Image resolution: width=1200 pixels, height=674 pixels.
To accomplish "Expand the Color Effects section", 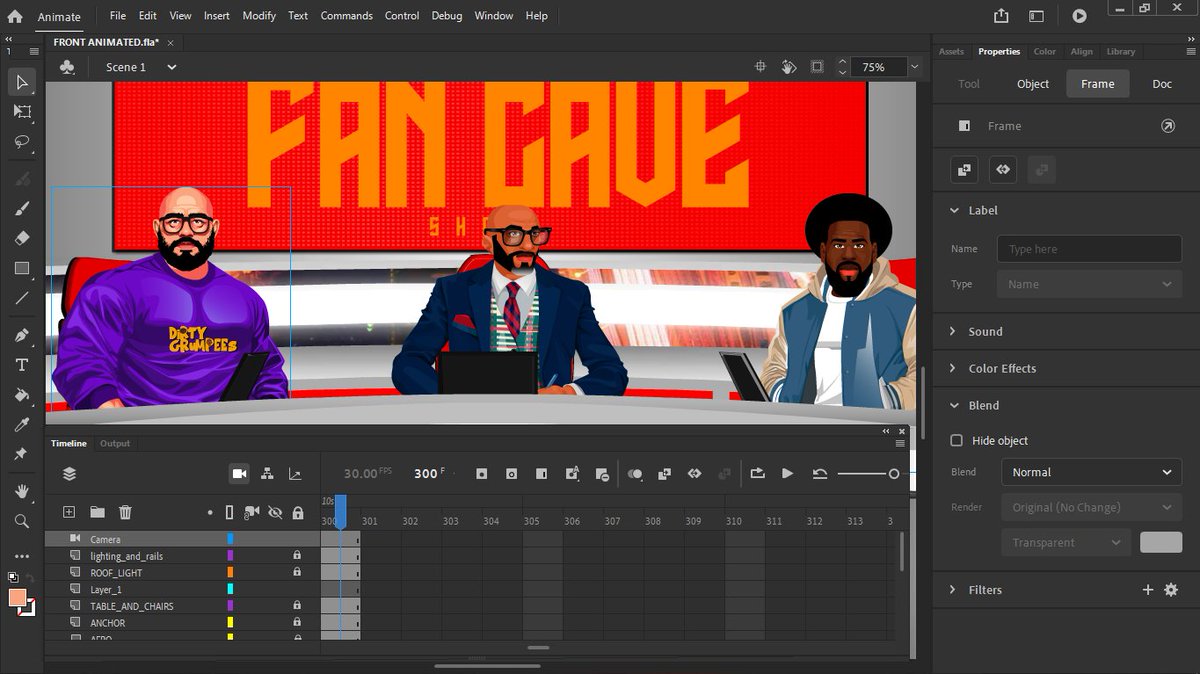I will click(953, 369).
